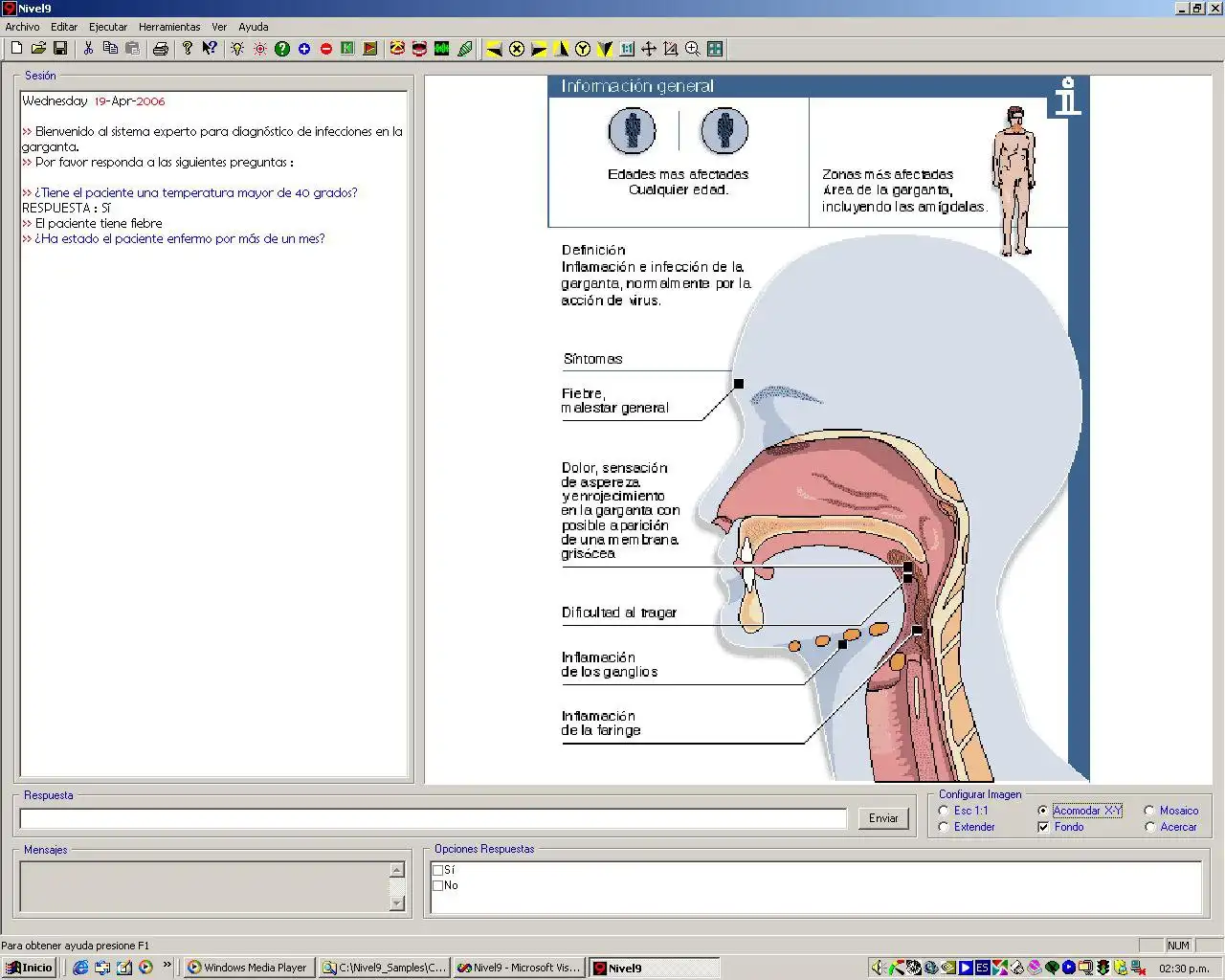The height and width of the screenshot is (980, 1225).
Task: Click the diagonal stretch image icon
Action: pyautogui.click(x=671, y=48)
